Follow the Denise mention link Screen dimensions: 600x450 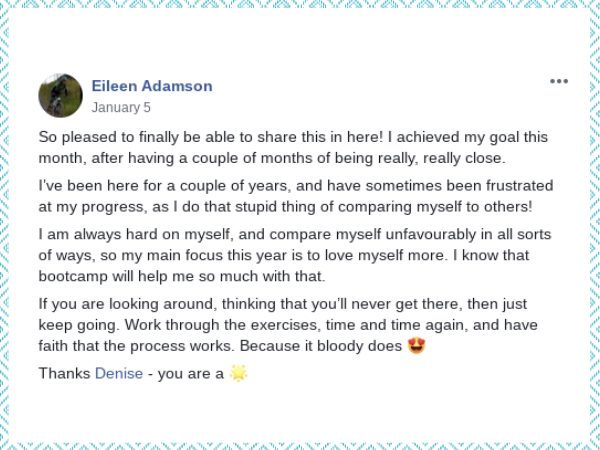tap(119, 373)
